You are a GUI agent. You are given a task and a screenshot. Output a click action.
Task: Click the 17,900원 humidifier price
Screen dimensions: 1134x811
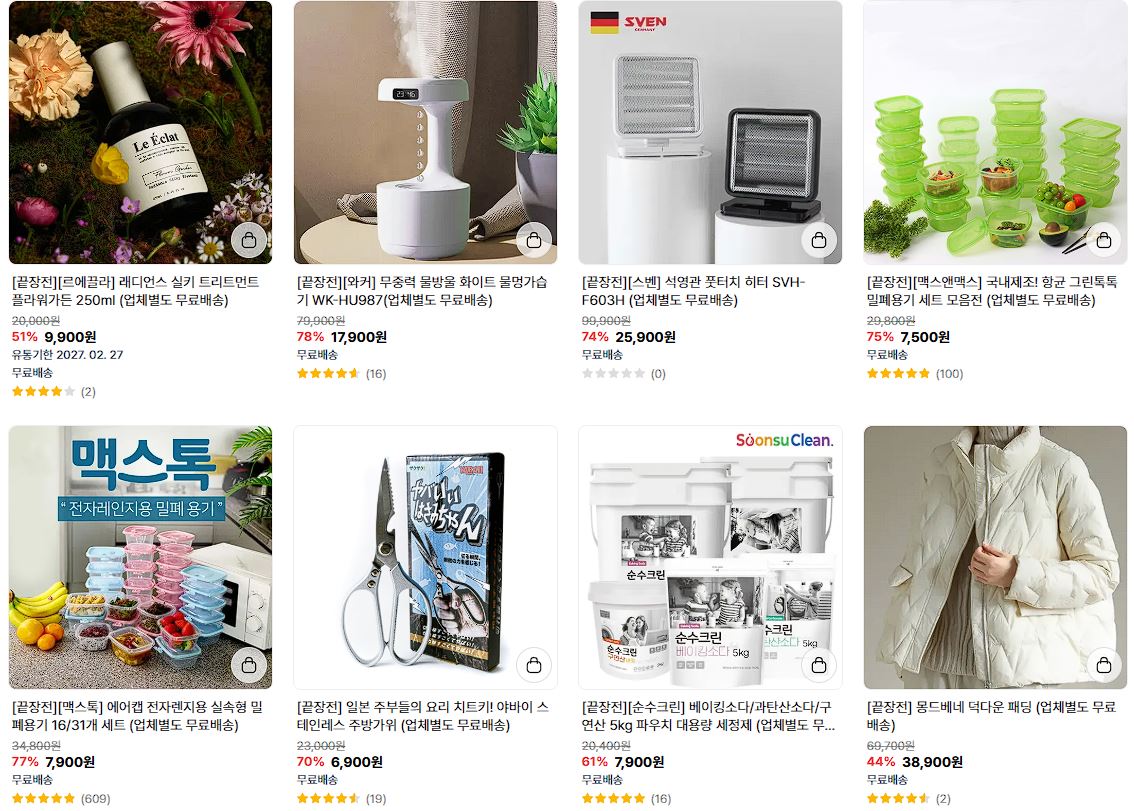click(359, 336)
